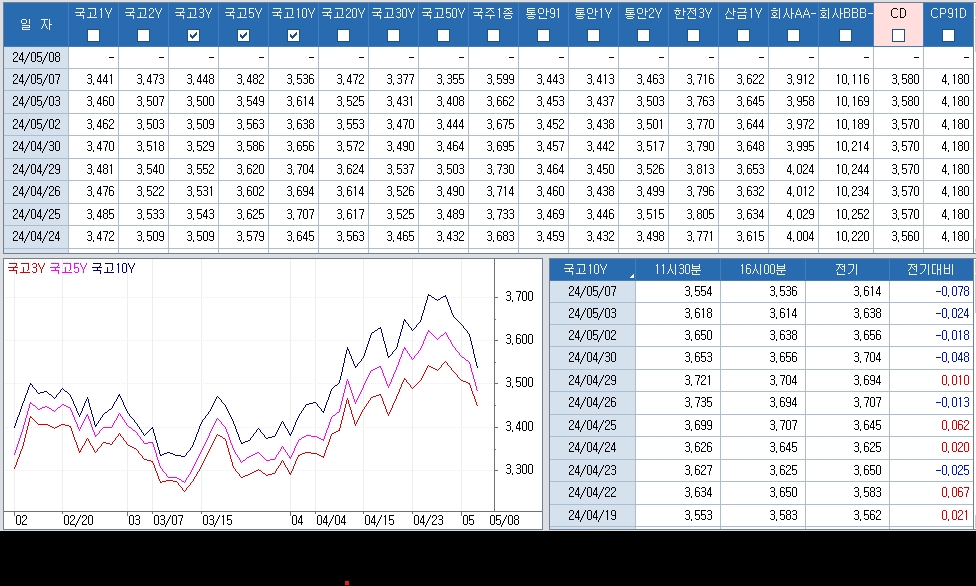Check the 국고2Y series box
The width and height of the screenshot is (976, 586).
pyautogui.click(x=143, y=35)
